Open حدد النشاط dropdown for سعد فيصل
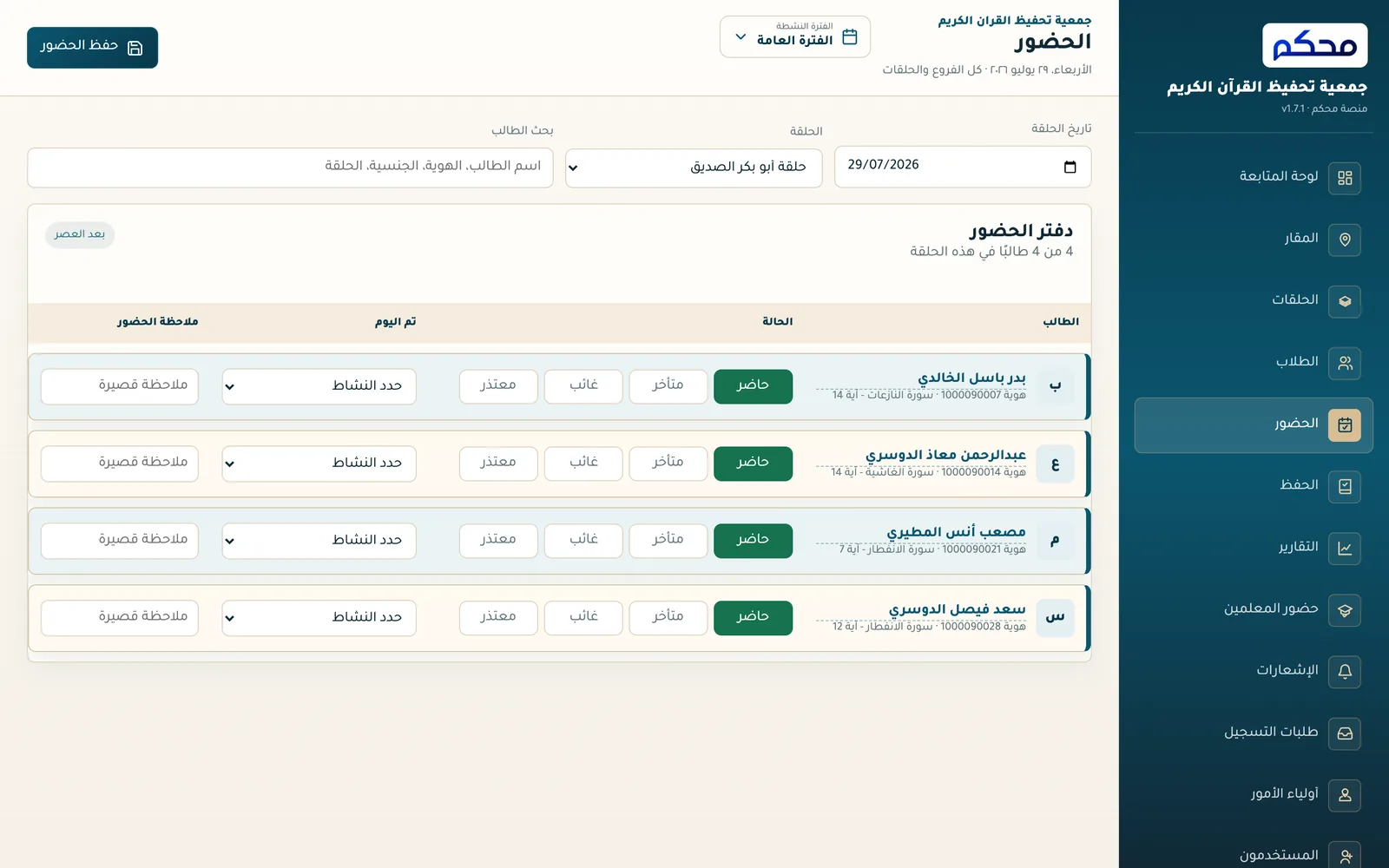The image size is (1389, 868). coord(319,618)
